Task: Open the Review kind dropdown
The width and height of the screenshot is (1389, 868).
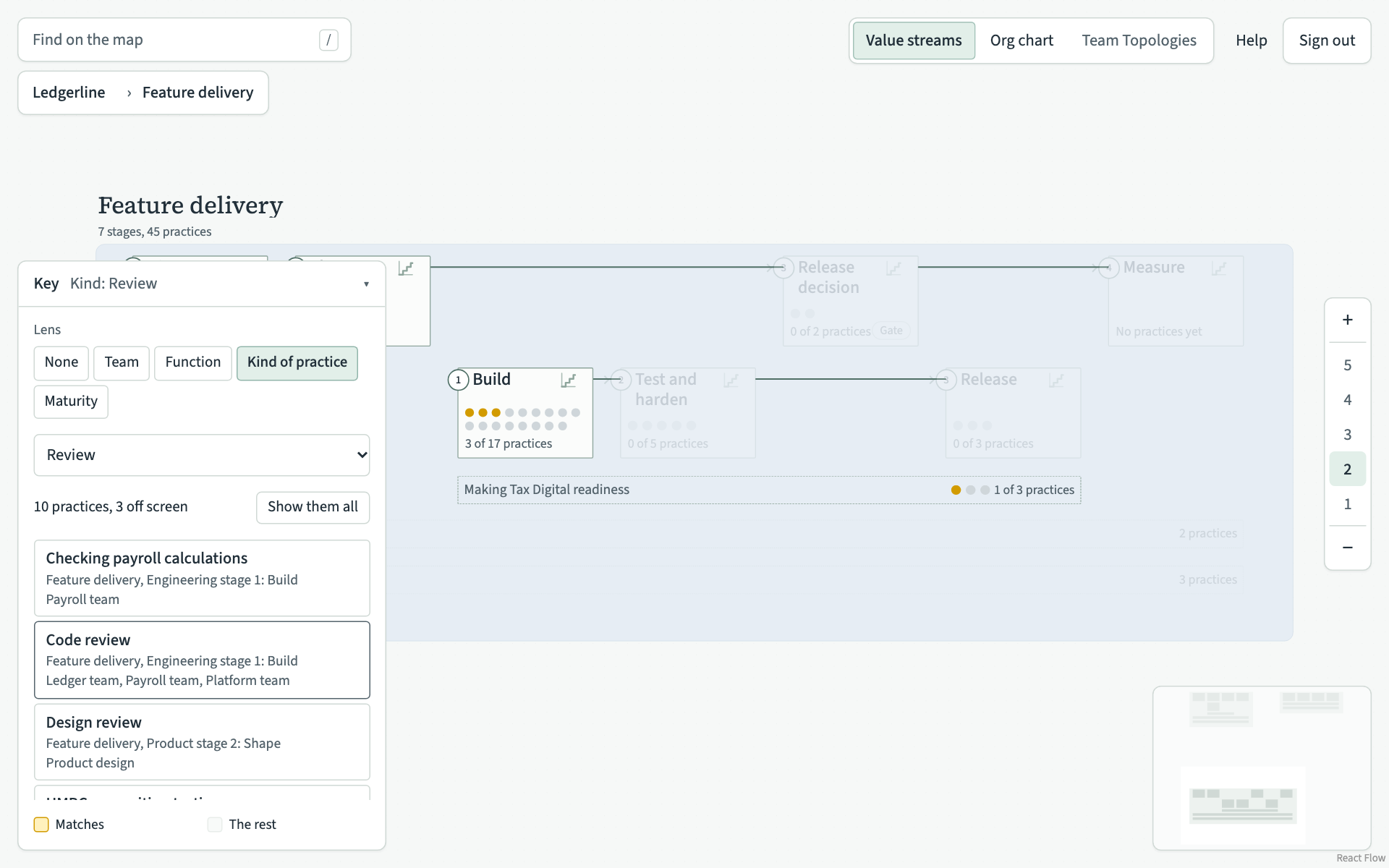Action: (x=202, y=455)
